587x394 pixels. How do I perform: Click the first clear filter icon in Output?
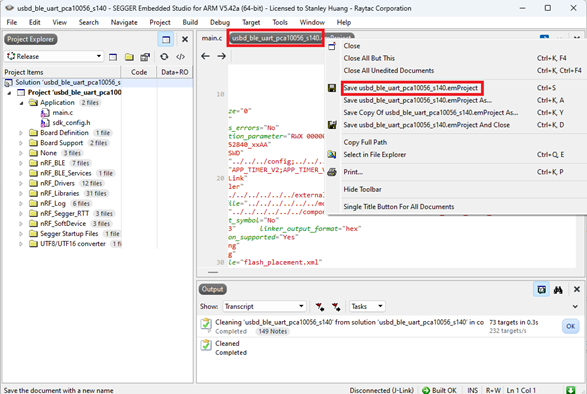(x=320, y=307)
